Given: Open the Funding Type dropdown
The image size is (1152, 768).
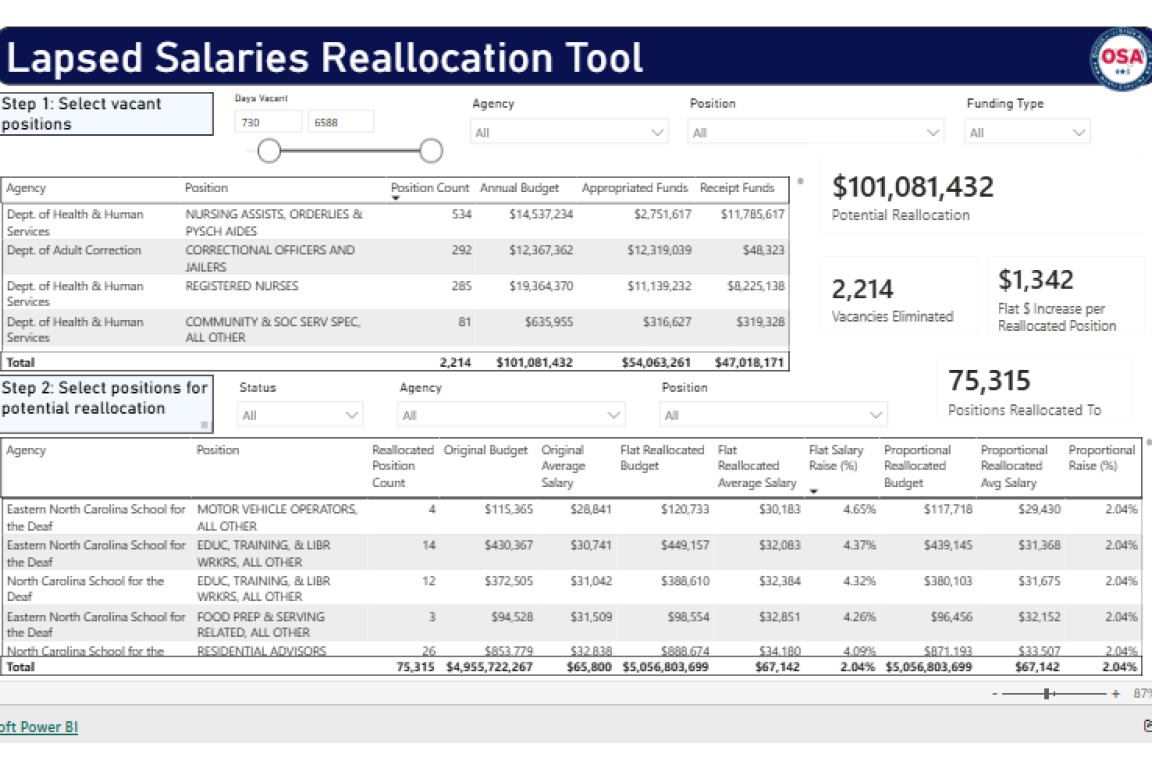Looking at the screenshot, I should pyautogui.click(x=1026, y=132).
